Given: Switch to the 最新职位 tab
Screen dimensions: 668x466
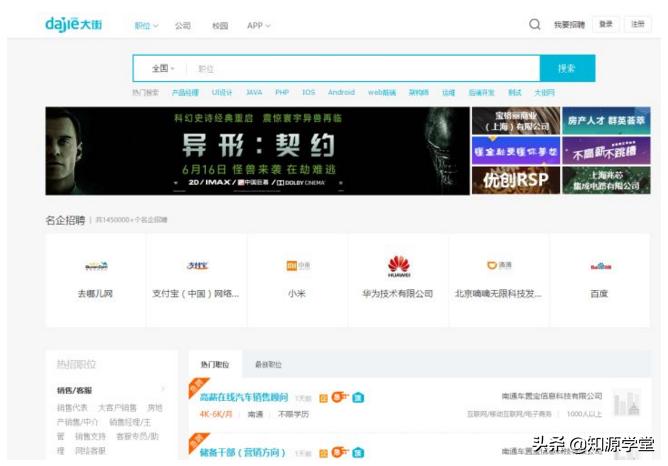Looking at the screenshot, I should 268,364.
